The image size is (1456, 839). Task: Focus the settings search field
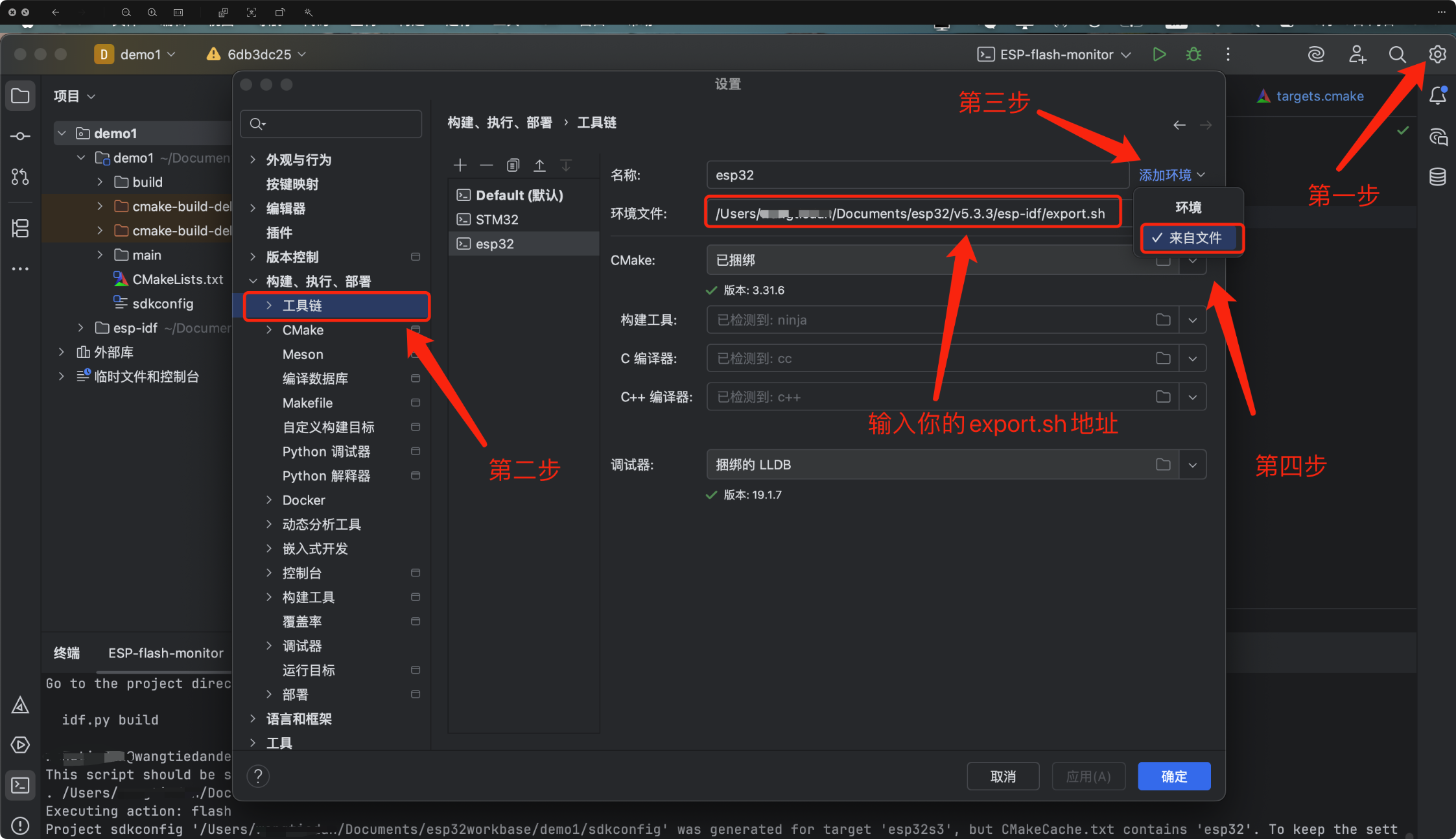[331, 123]
